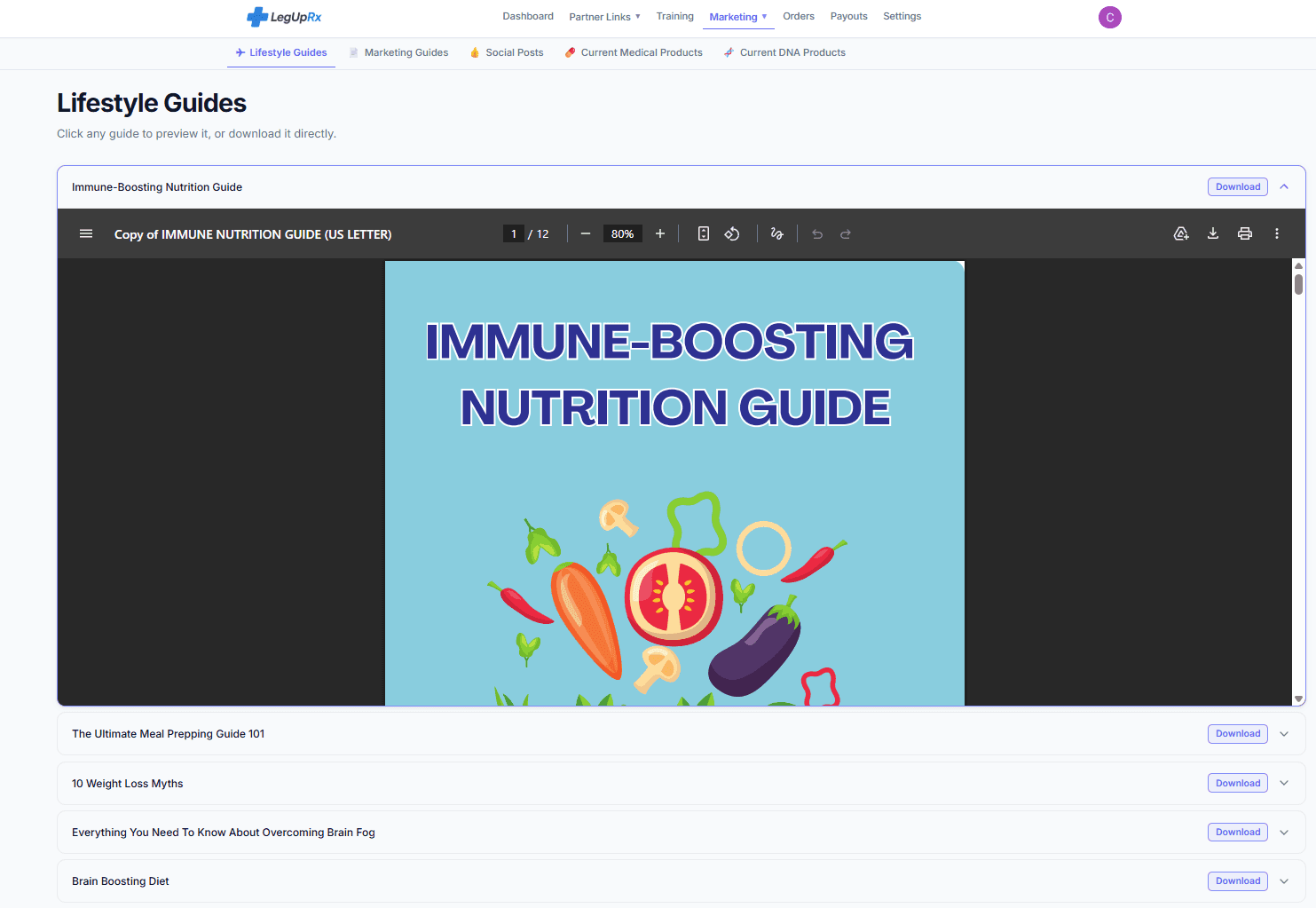Expand the 10 Weight Loss Myths guide
Screen dimensions: 1316x908
pos(1284,783)
